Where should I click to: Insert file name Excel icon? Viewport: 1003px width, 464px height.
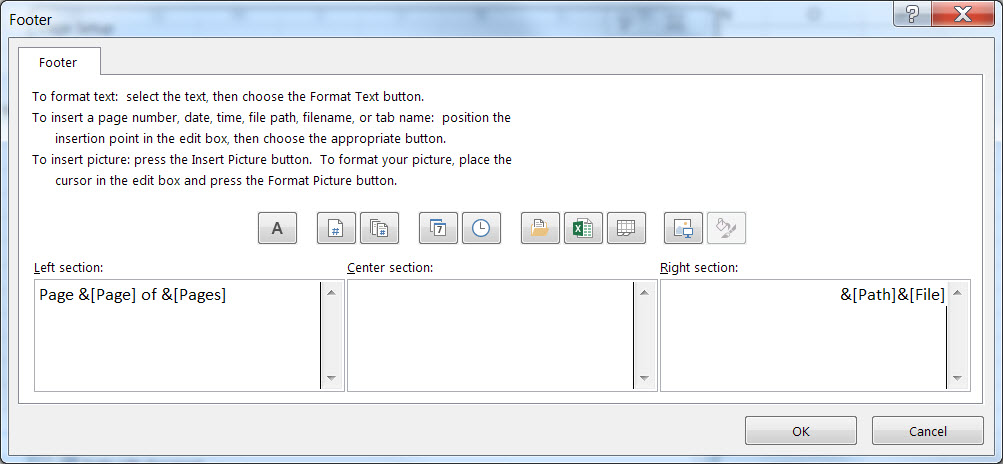pyautogui.click(x=583, y=228)
